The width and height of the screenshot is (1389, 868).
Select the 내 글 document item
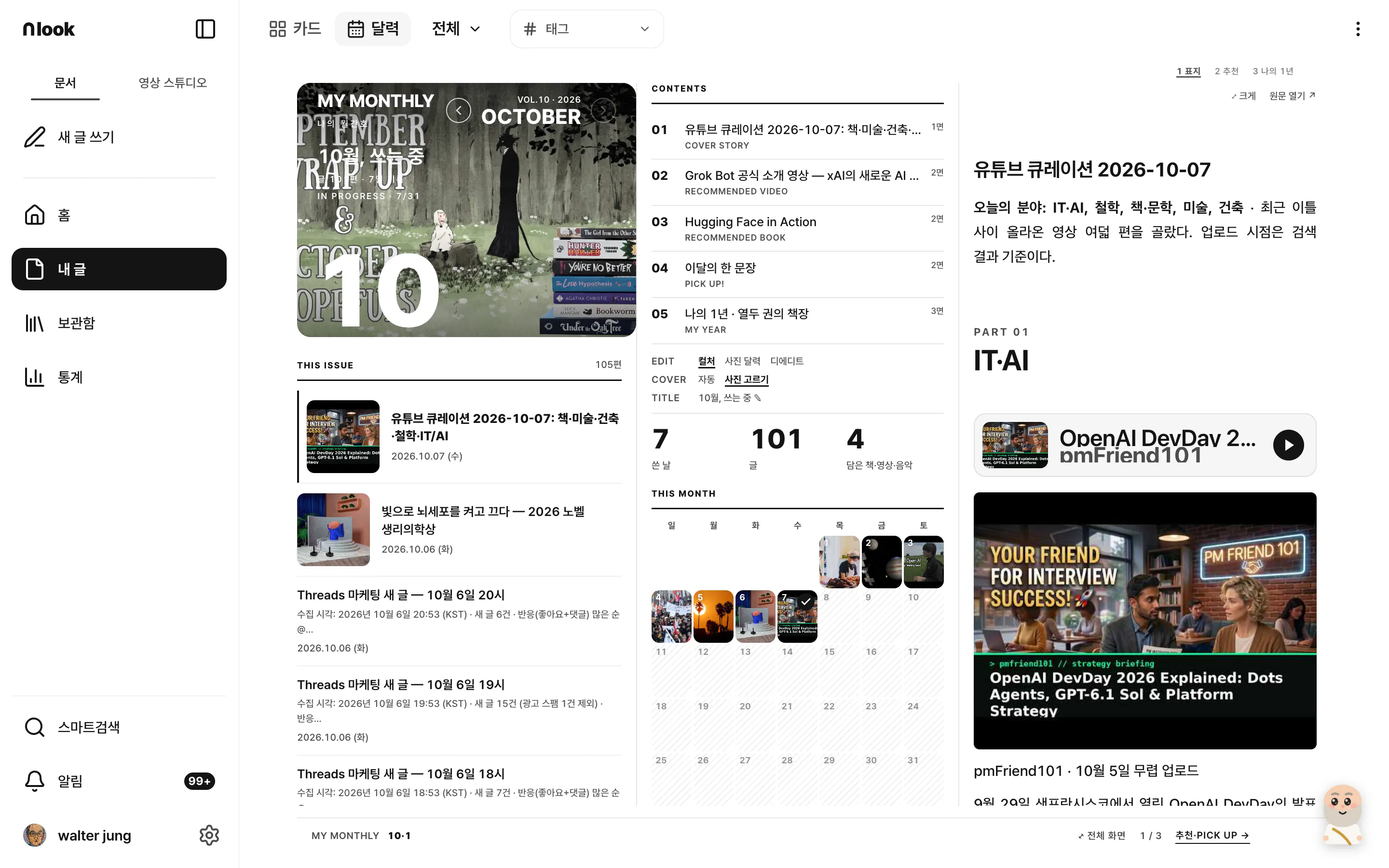119,269
